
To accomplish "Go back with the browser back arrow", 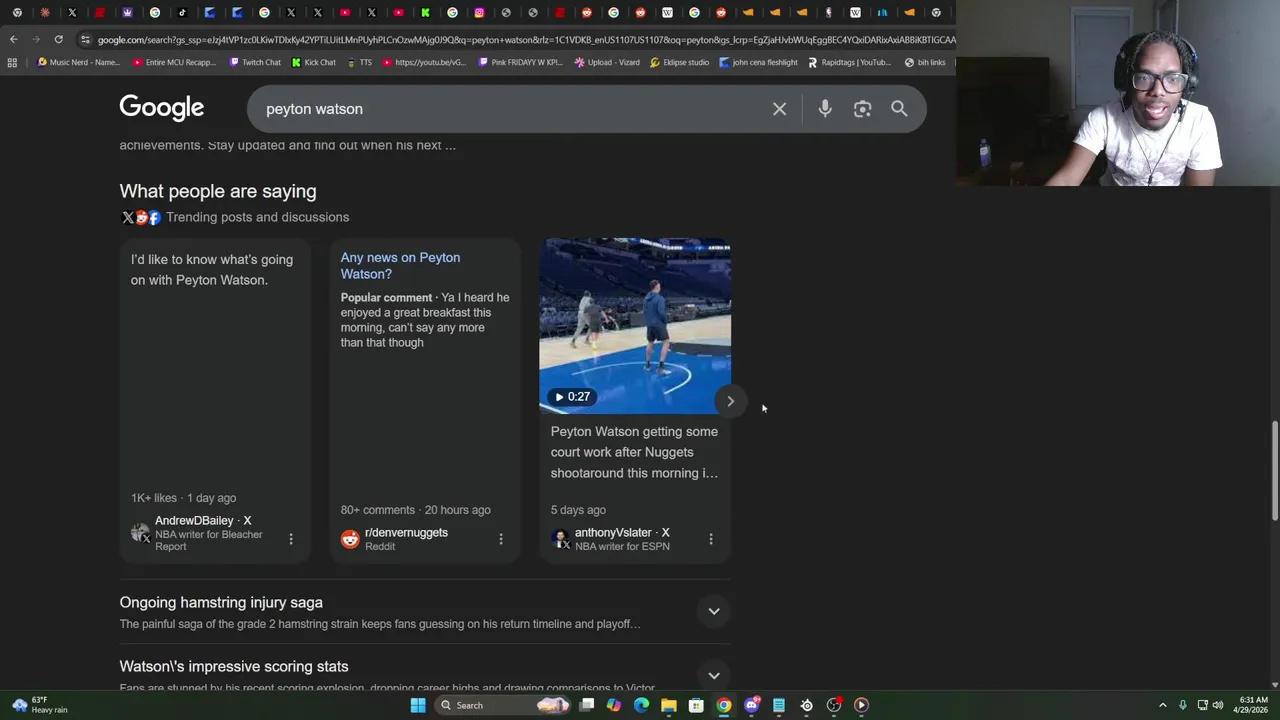I will coord(13,39).
